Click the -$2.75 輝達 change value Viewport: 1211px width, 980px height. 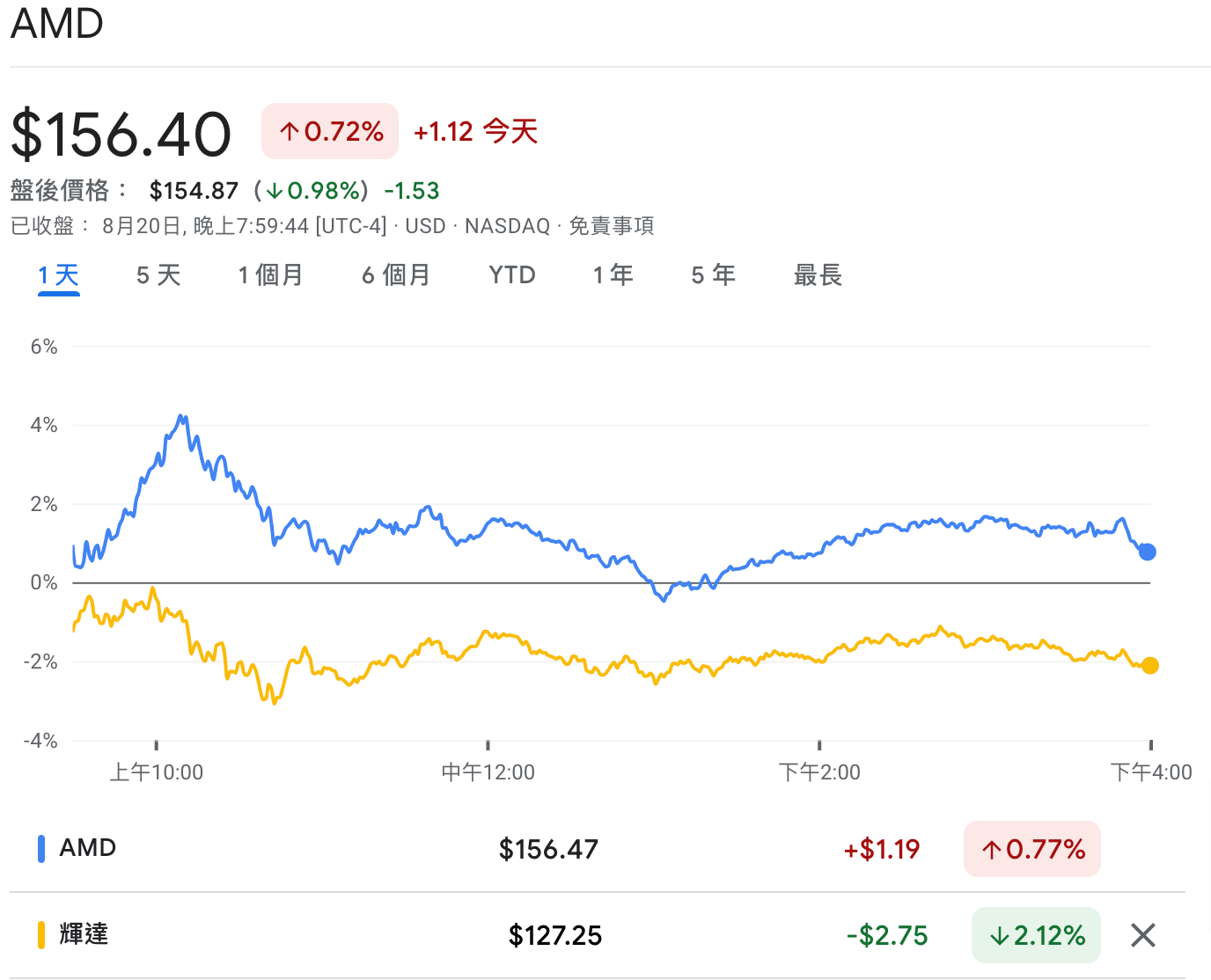[887, 935]
